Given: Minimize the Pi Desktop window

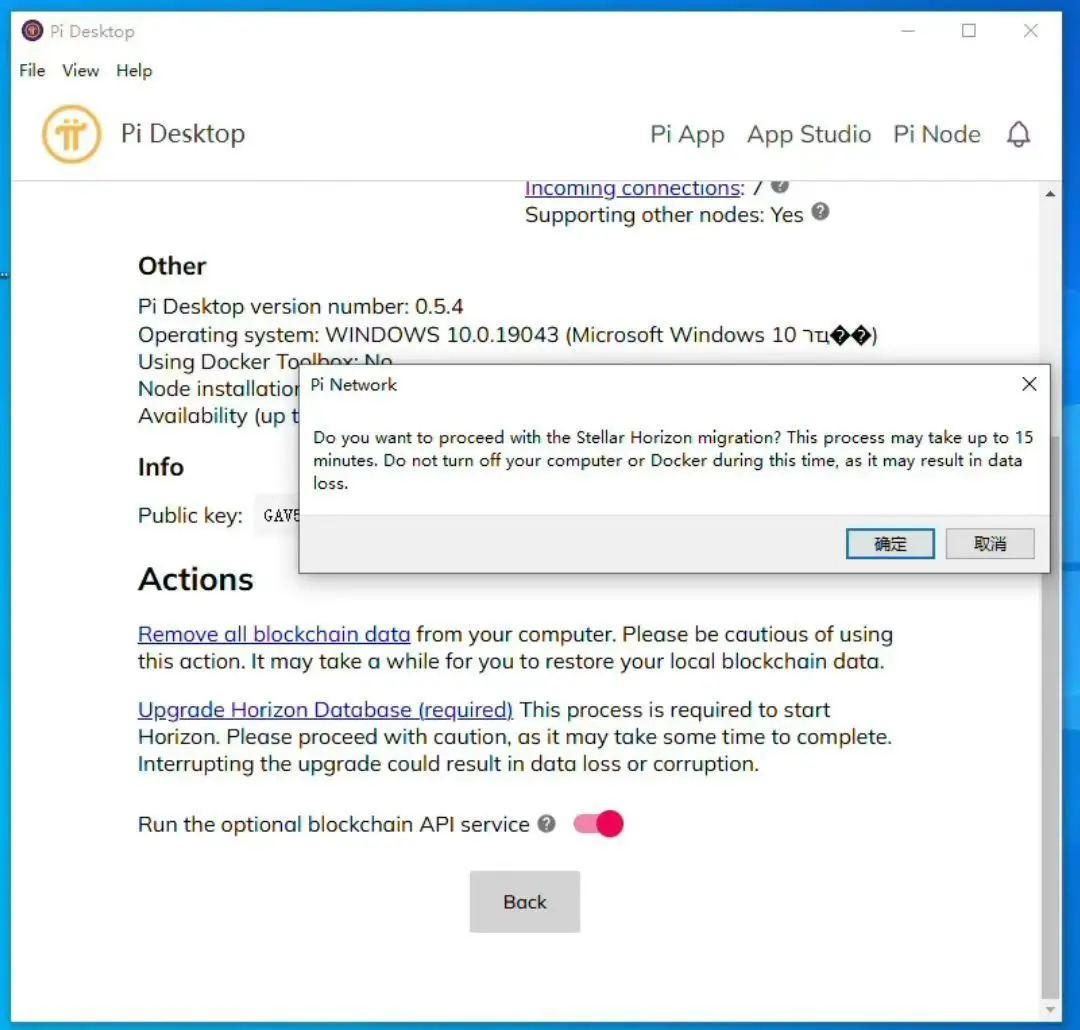Looking at the screenshot, I should 907,30.
